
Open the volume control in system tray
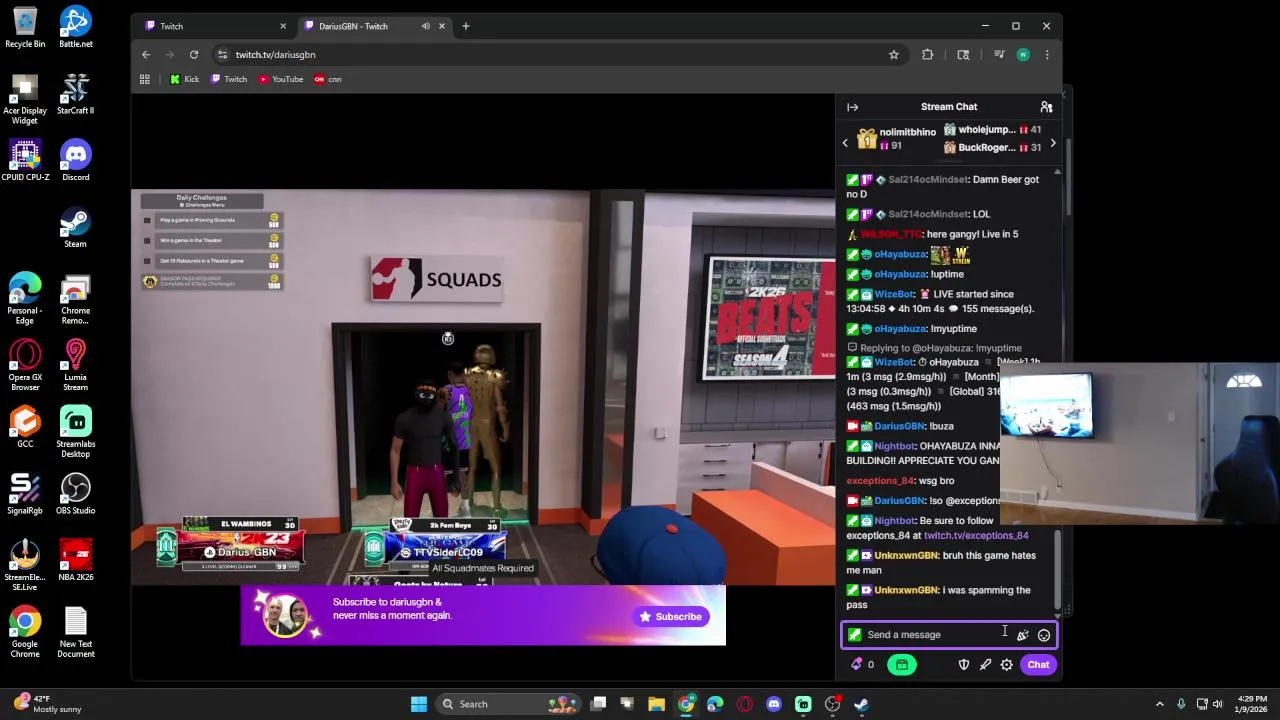pos(1219,704)
